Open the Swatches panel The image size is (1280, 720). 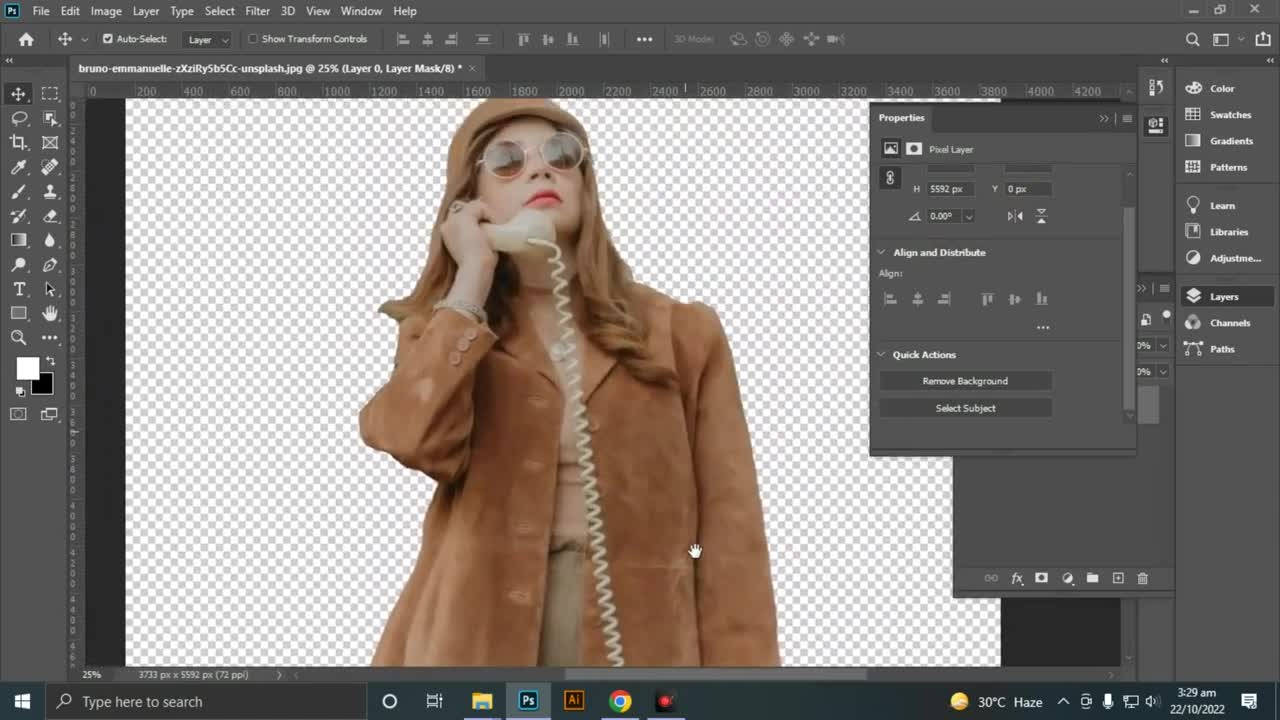pos(1228,115)
